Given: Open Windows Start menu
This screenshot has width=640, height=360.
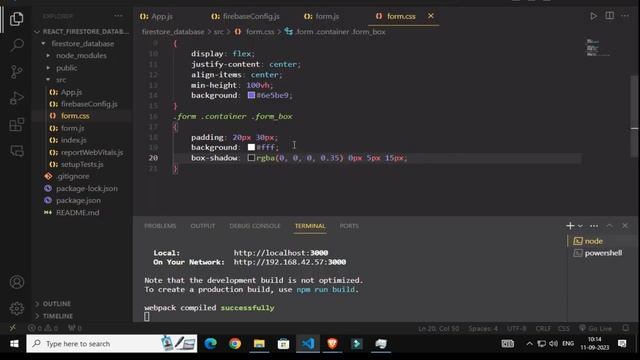Looking at the screenshot, I should coord(14,344).
